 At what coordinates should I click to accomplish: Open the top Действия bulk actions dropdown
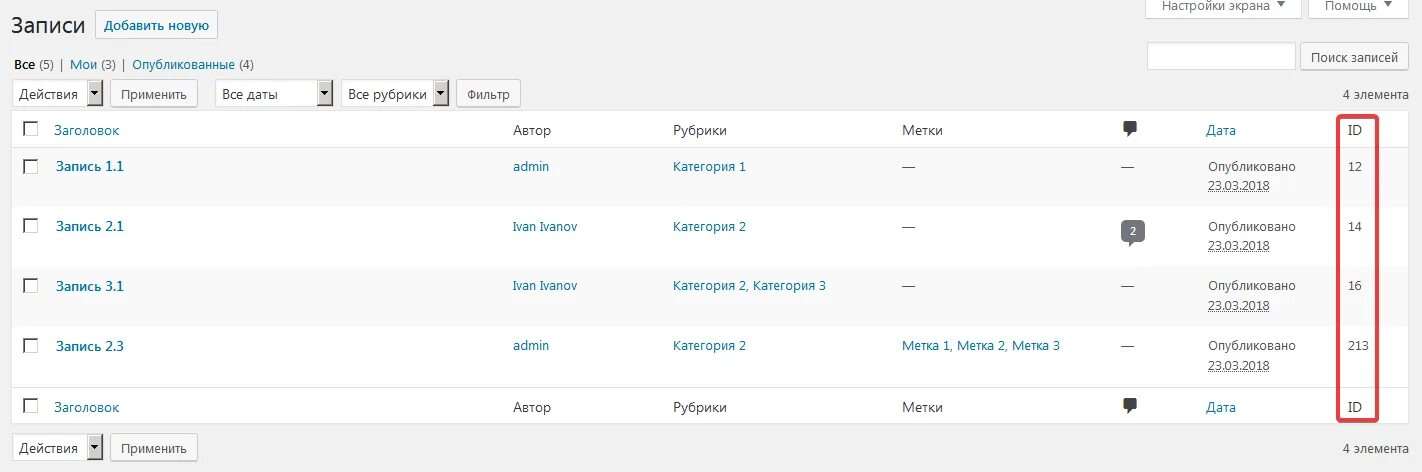coord(58,94)
